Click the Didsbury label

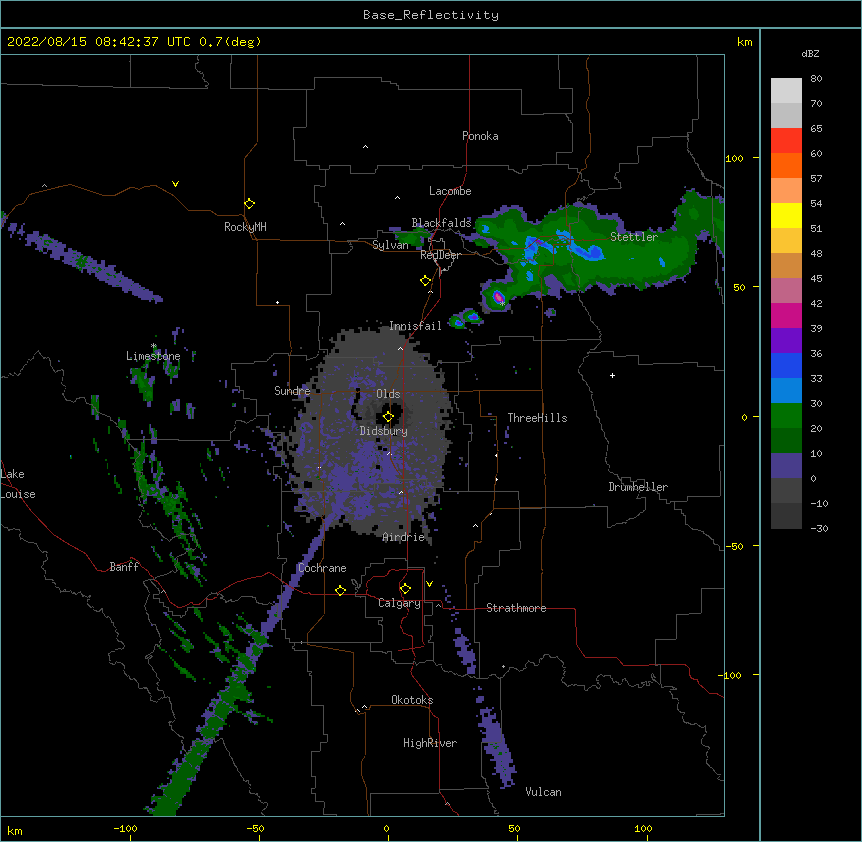point(384,431)
